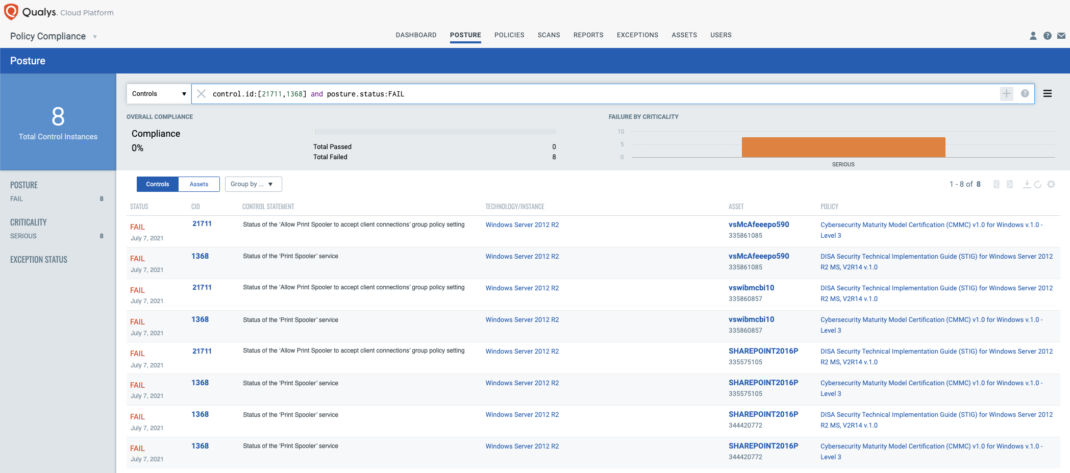Image resolution: width=1070 pixels, height=473 pixels.
Task: Open the ASSETS tab in top navigation
Action: coord(684,35)
